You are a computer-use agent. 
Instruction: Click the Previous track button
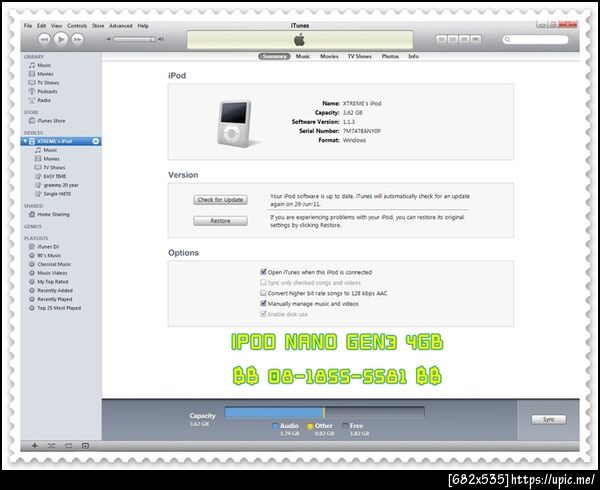point(44,39)
